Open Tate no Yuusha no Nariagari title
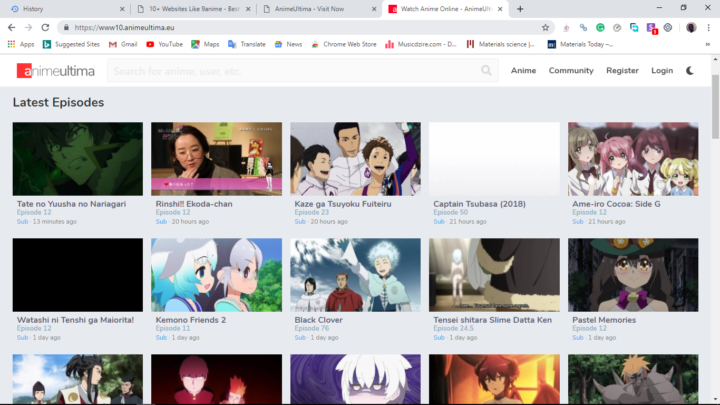Screen dimensions: 720x405 pyautogui.click(x=71, y=204)
